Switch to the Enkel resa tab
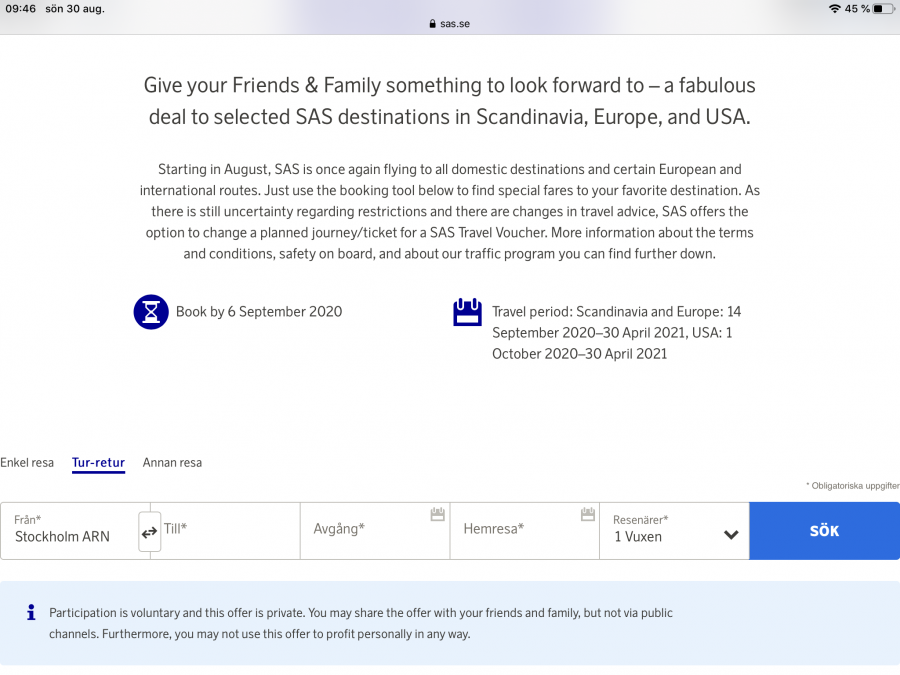The width and height of the screenshot is (900, 675). coord(27,462)
